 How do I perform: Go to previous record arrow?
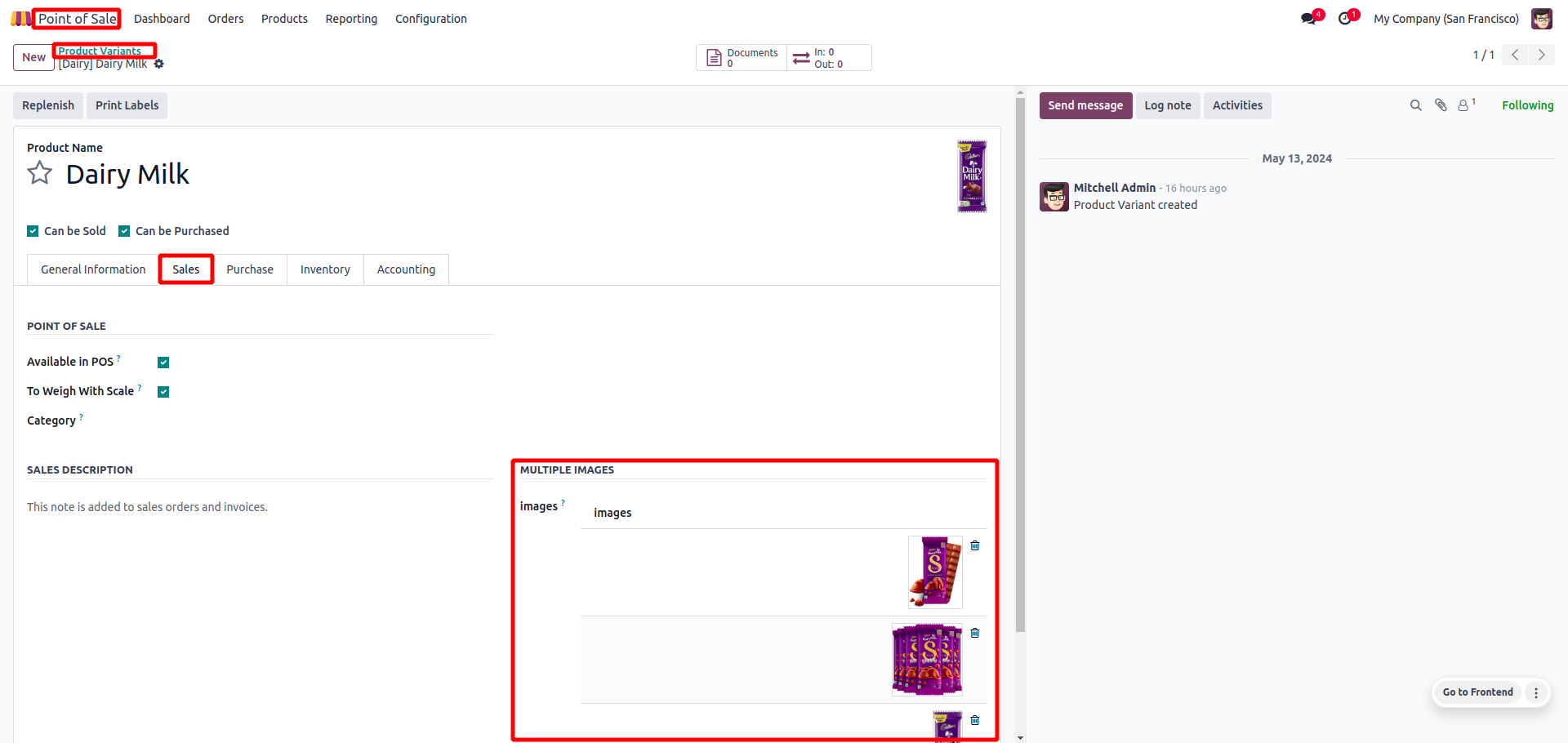[x=1515, y=55]
